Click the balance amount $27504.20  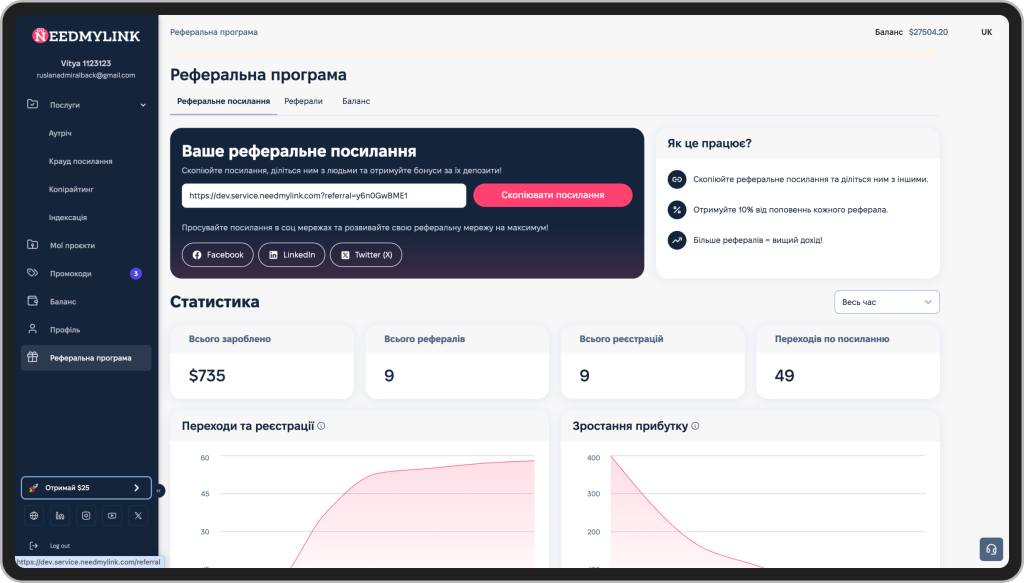[x=928, y=32]
